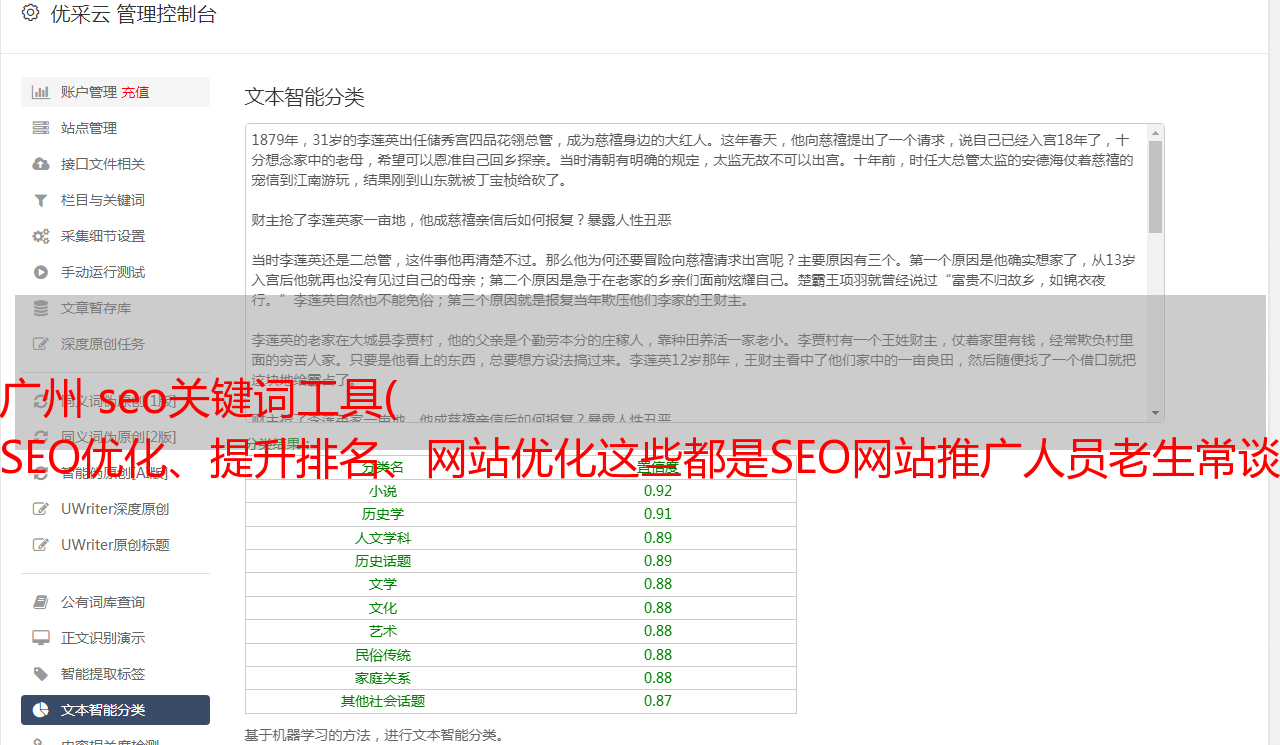
Task: Click the text area scrollbar up arrow
Action: click(x=1156, y=132)
